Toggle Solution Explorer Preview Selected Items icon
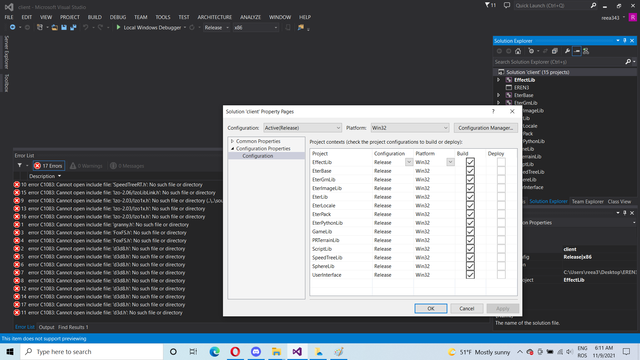 [577, 51]
